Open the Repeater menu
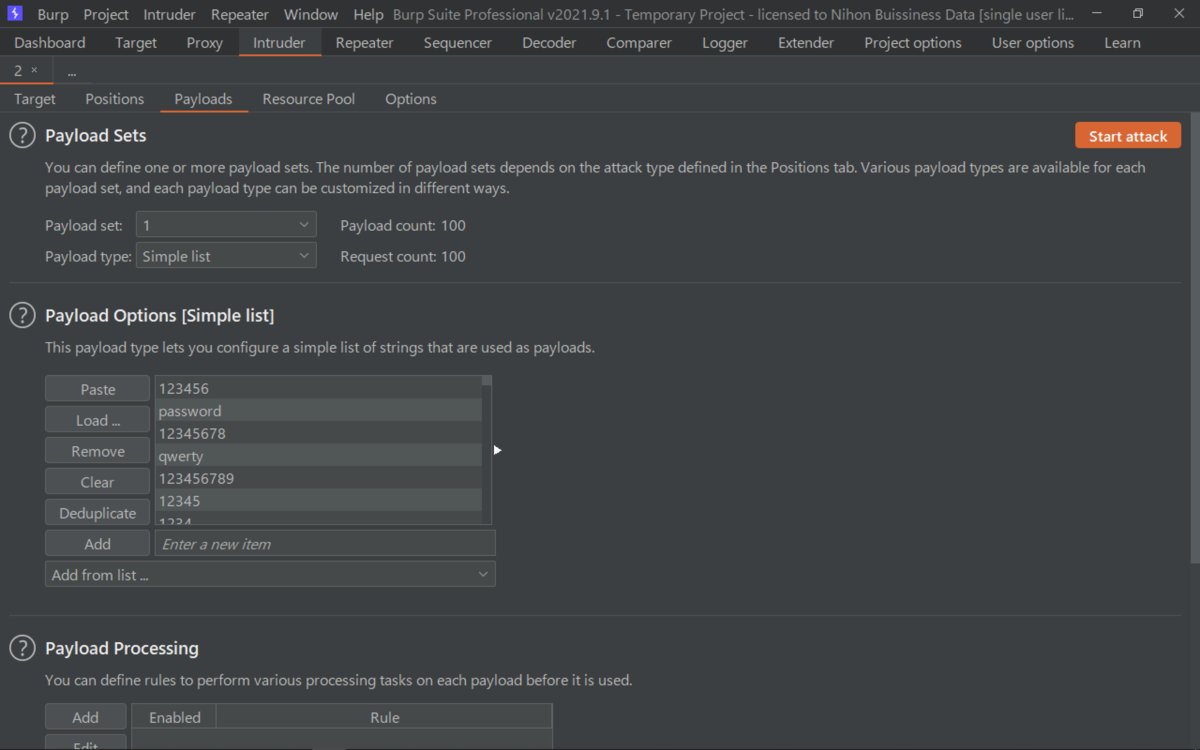This screenshot has height=750, width=1200. click(240, 15)
